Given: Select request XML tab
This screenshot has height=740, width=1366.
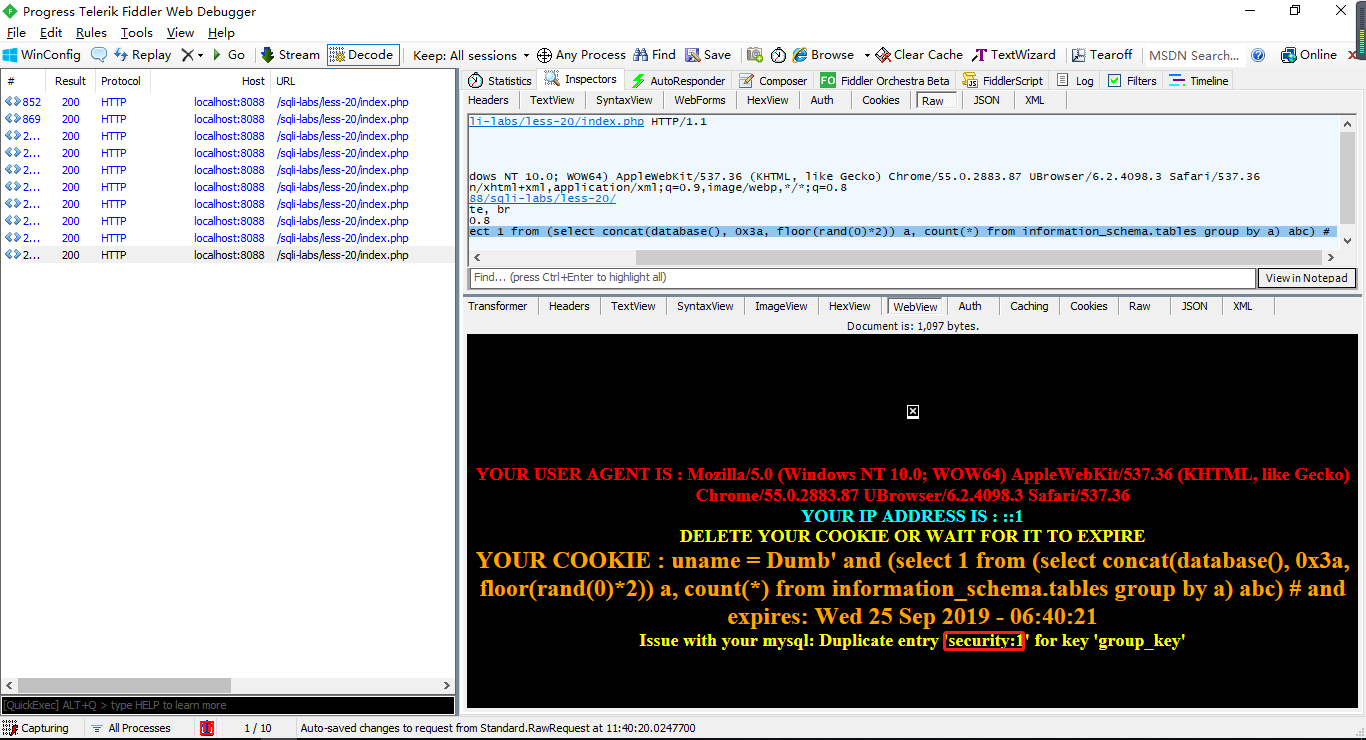Looking at the screenshot, I should [x=1035, y=100].
